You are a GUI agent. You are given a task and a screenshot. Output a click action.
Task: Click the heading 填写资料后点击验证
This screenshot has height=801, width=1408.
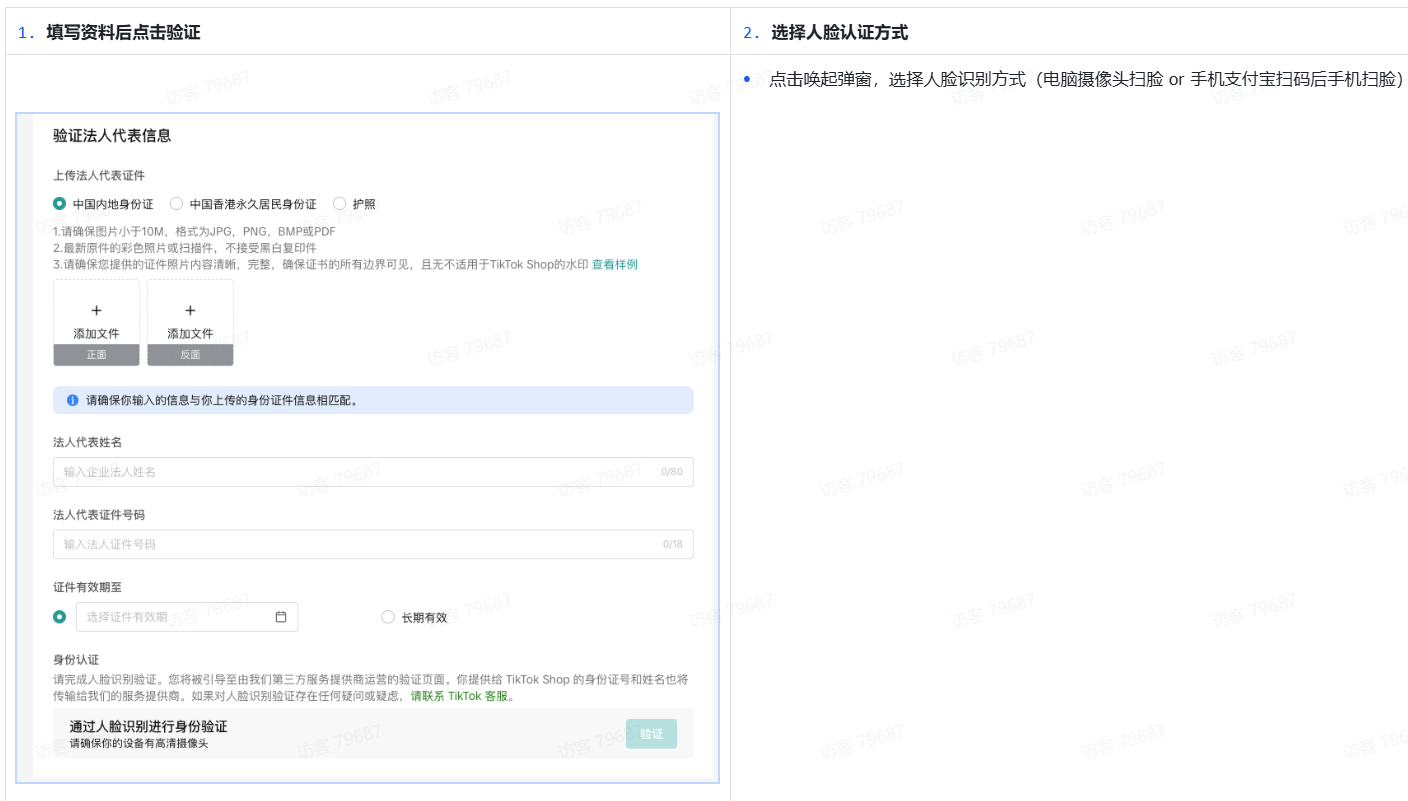click(123, 33)
